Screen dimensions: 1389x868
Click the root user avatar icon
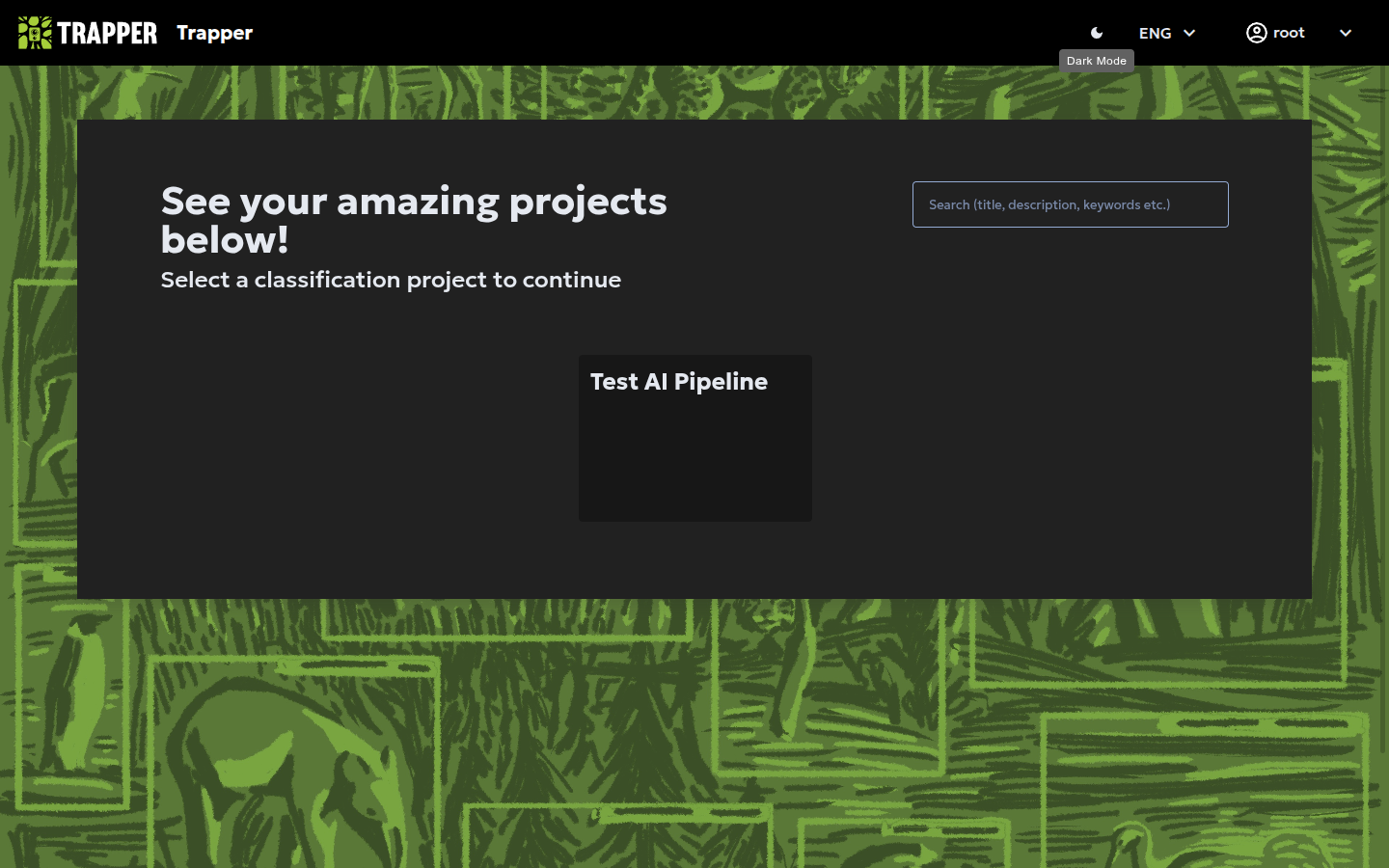tap(1256, 33)
